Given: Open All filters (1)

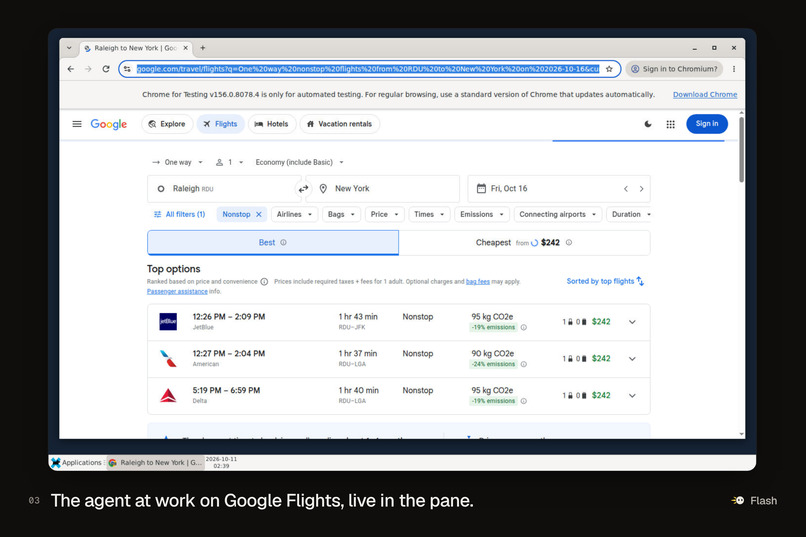Looking at the screenshot, I should coord(179,214).
